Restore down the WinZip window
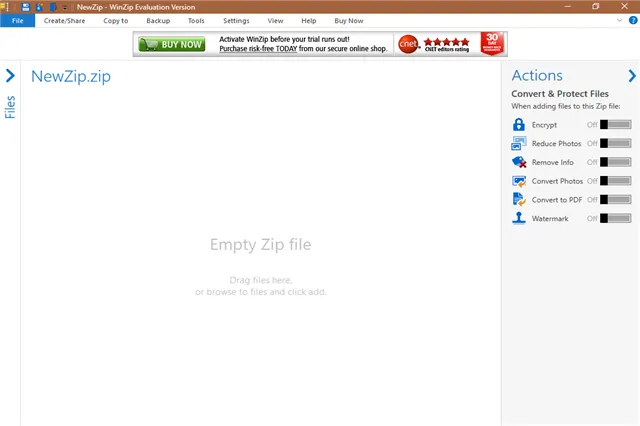Viewport: 640px width, 426px height. 596,7
